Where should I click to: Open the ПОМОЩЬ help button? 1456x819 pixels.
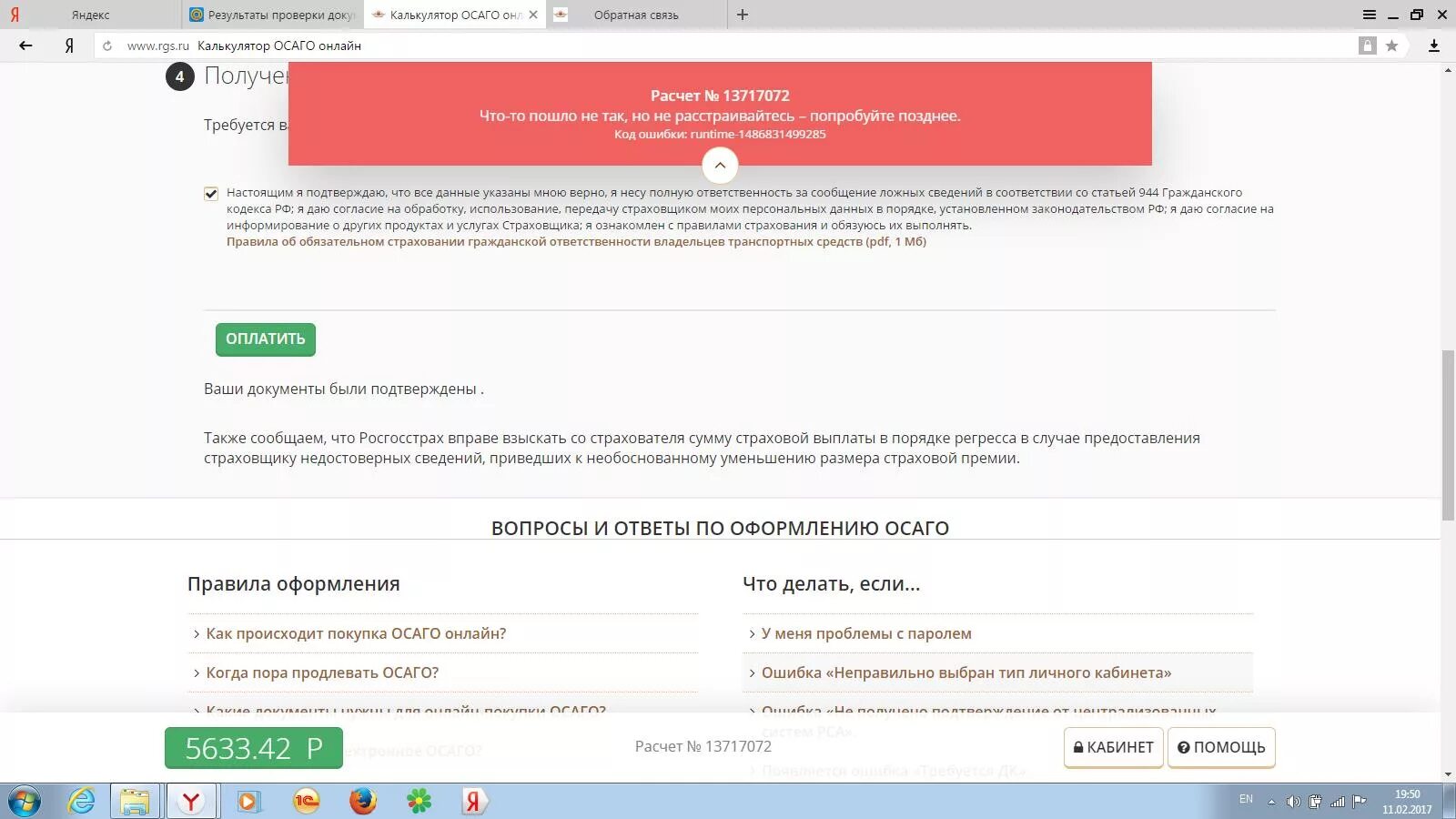click(x=1221, y=747)
